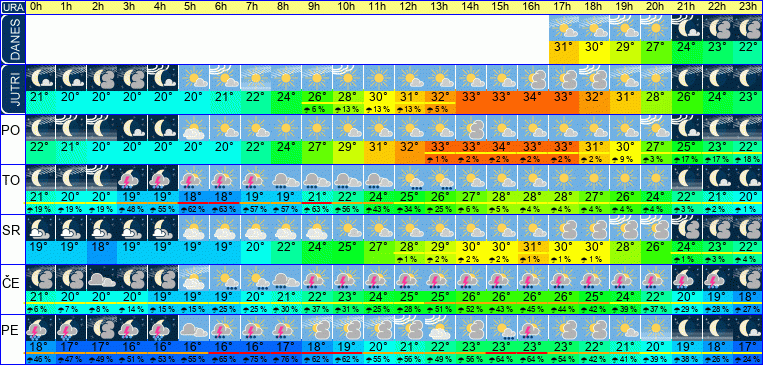Open the DANES day tab

(x=13, y=39)
